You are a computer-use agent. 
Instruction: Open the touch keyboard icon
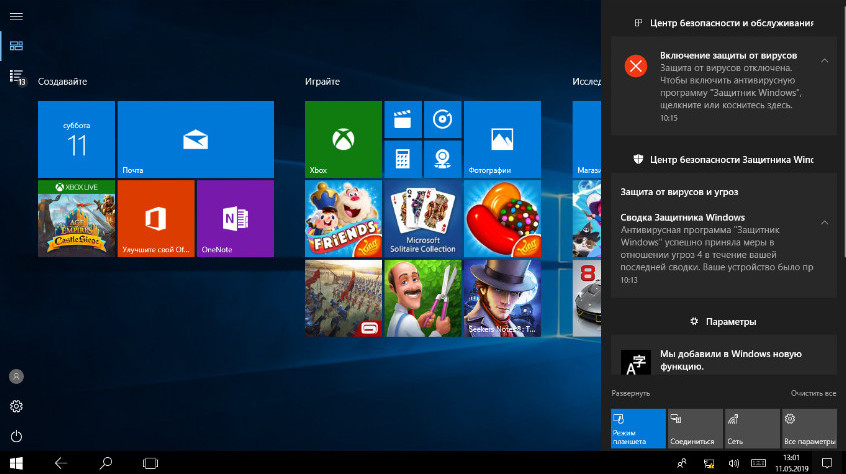758,463
